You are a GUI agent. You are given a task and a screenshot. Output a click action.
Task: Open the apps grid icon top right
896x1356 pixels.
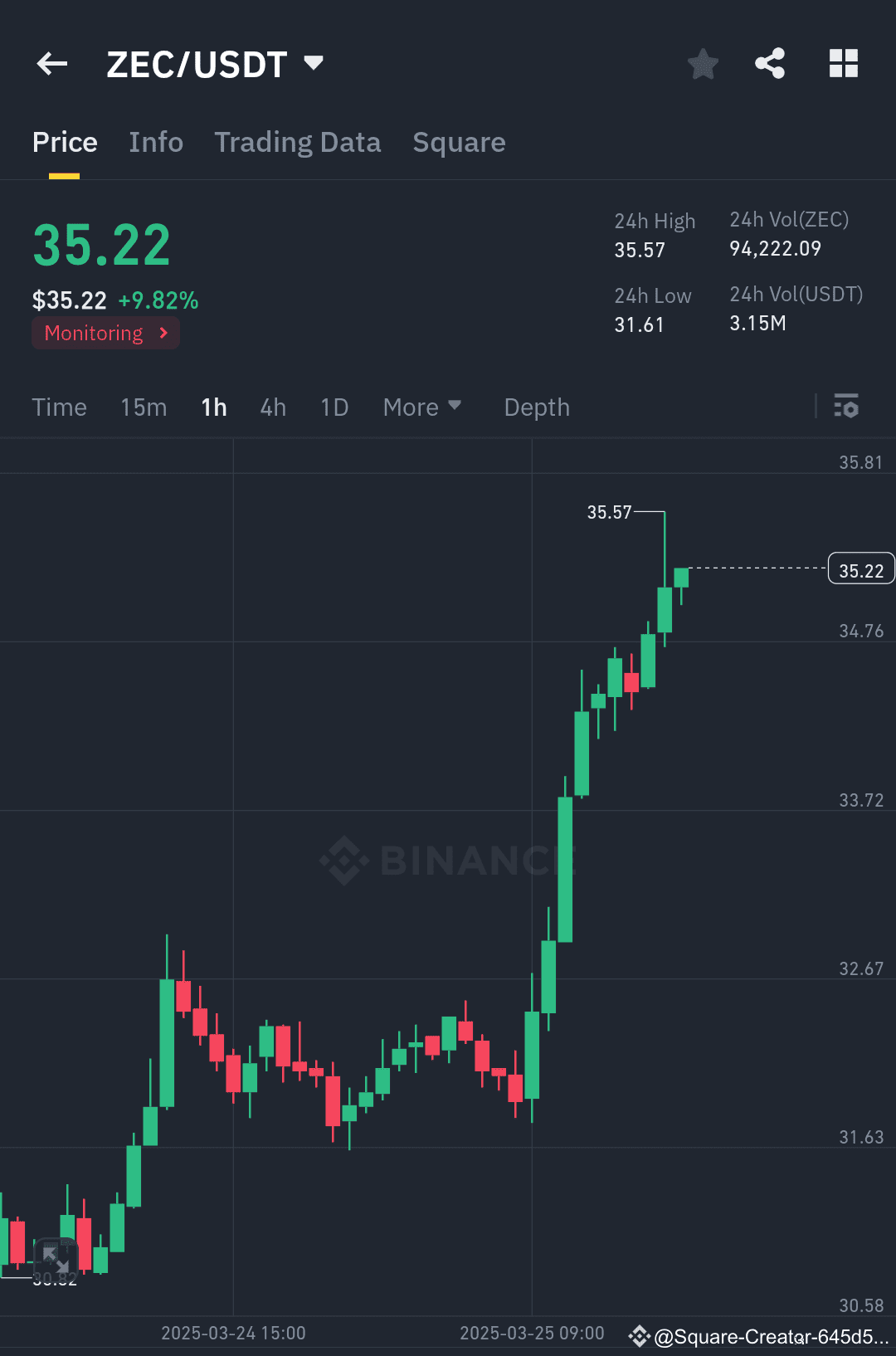pyautogui.click(x=844, y=63)
